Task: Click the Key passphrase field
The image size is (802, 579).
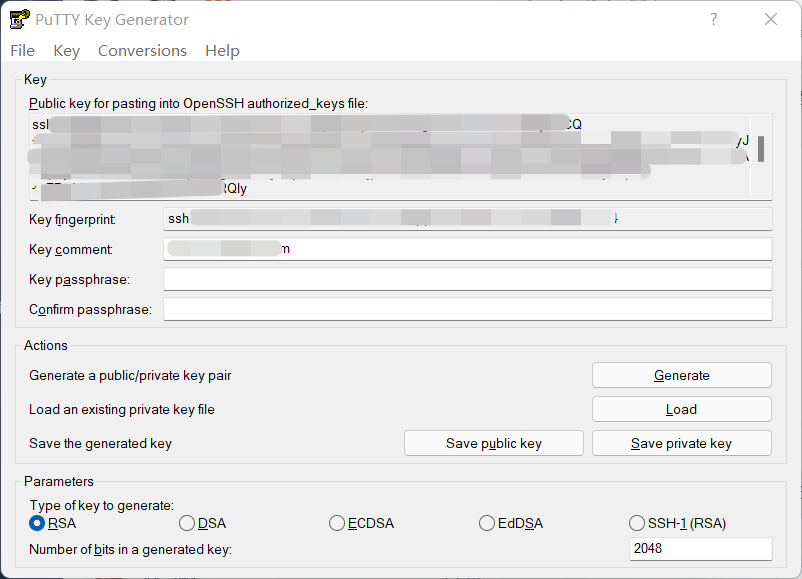Action: pos(467,279)
